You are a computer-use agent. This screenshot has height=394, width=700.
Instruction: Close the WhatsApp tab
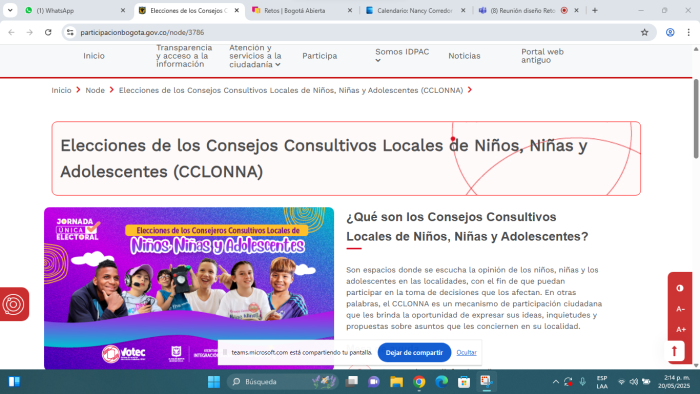pyautogui.click(x=123, y=10)
